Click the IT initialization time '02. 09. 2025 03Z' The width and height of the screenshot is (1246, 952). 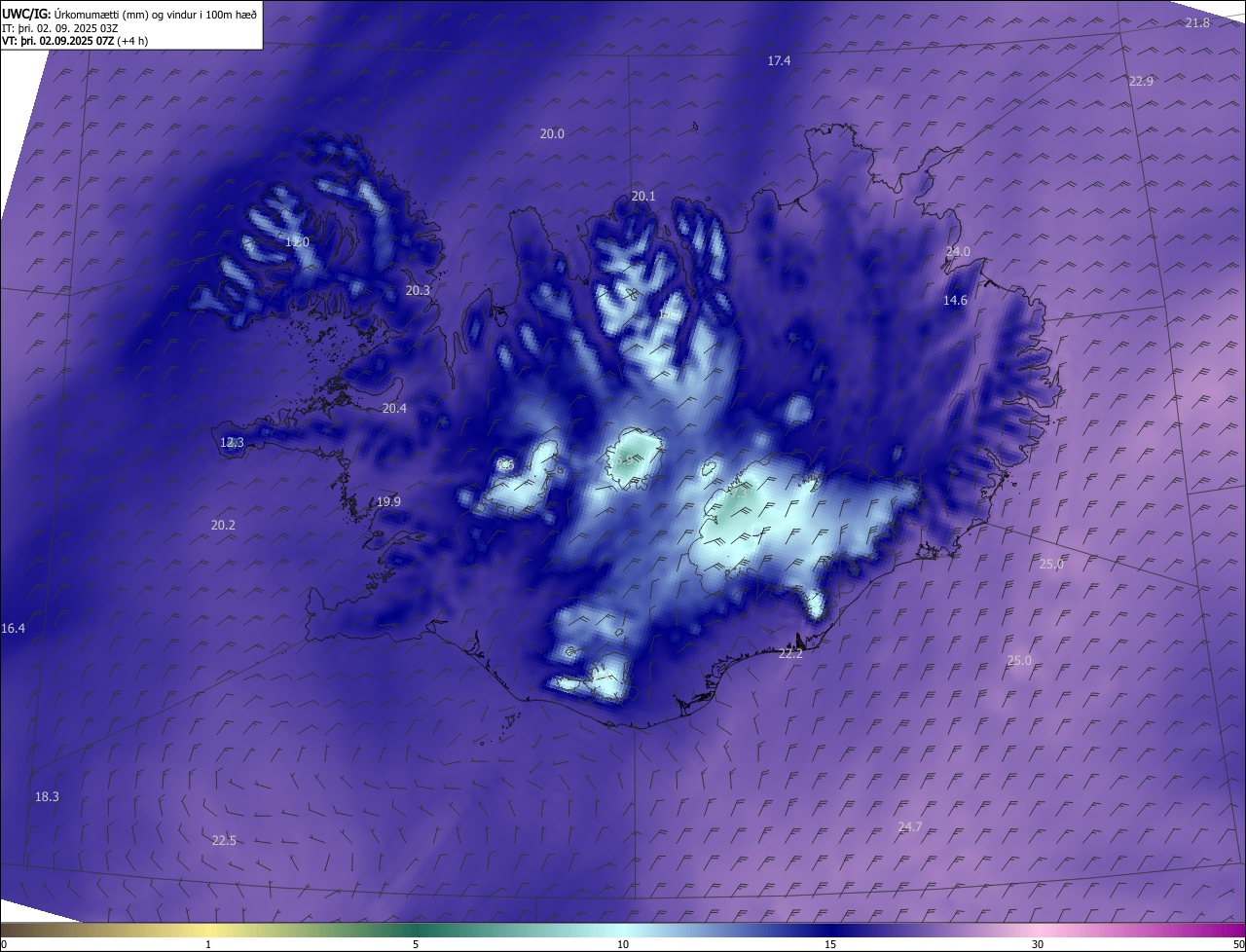[x=76, y=28]
